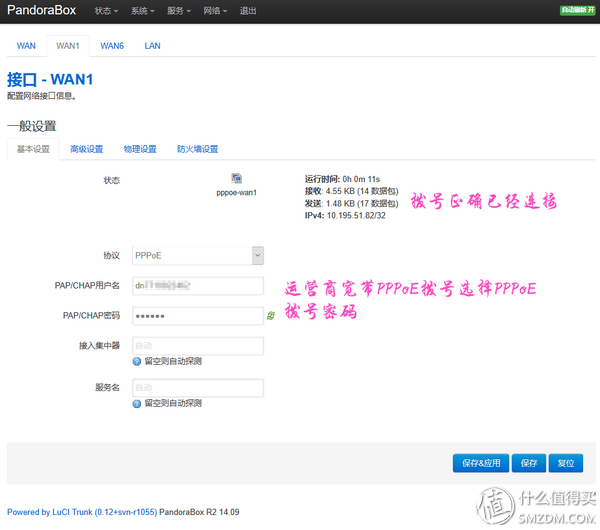Expand the 状态 menu in navbar

[x=106, y=11]
